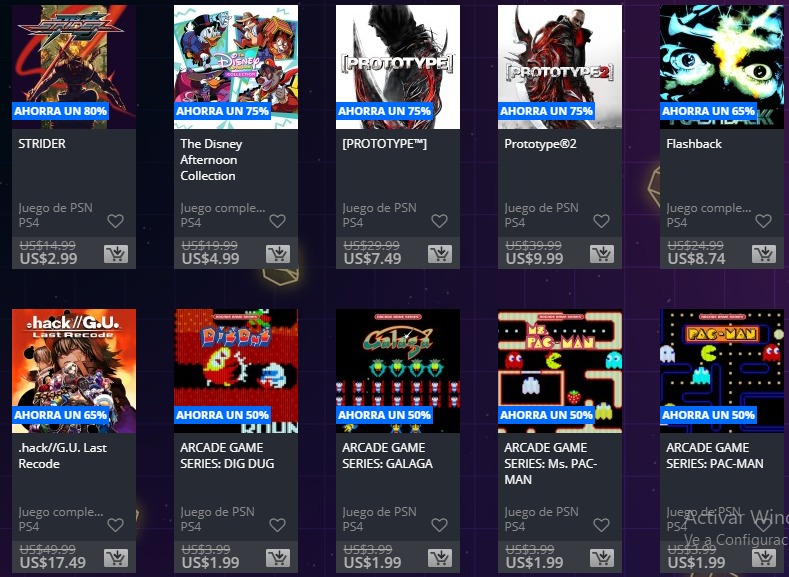Screen dimensions: 789x577
Task: Open ARCADE GAME SERIES: PAC-MAN title link
Action: 715,456
